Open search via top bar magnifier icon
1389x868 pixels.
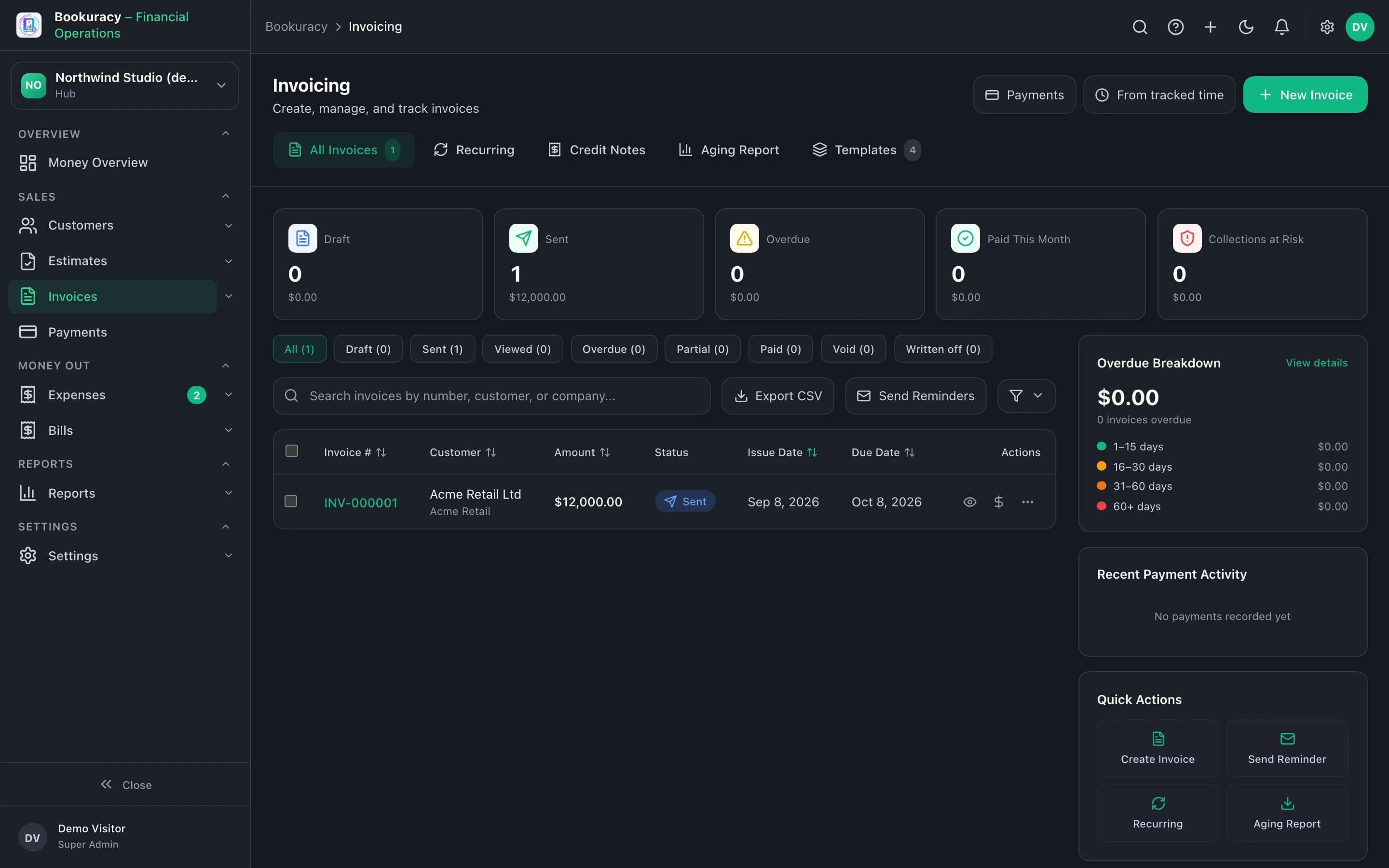(x=1140, y=27)
